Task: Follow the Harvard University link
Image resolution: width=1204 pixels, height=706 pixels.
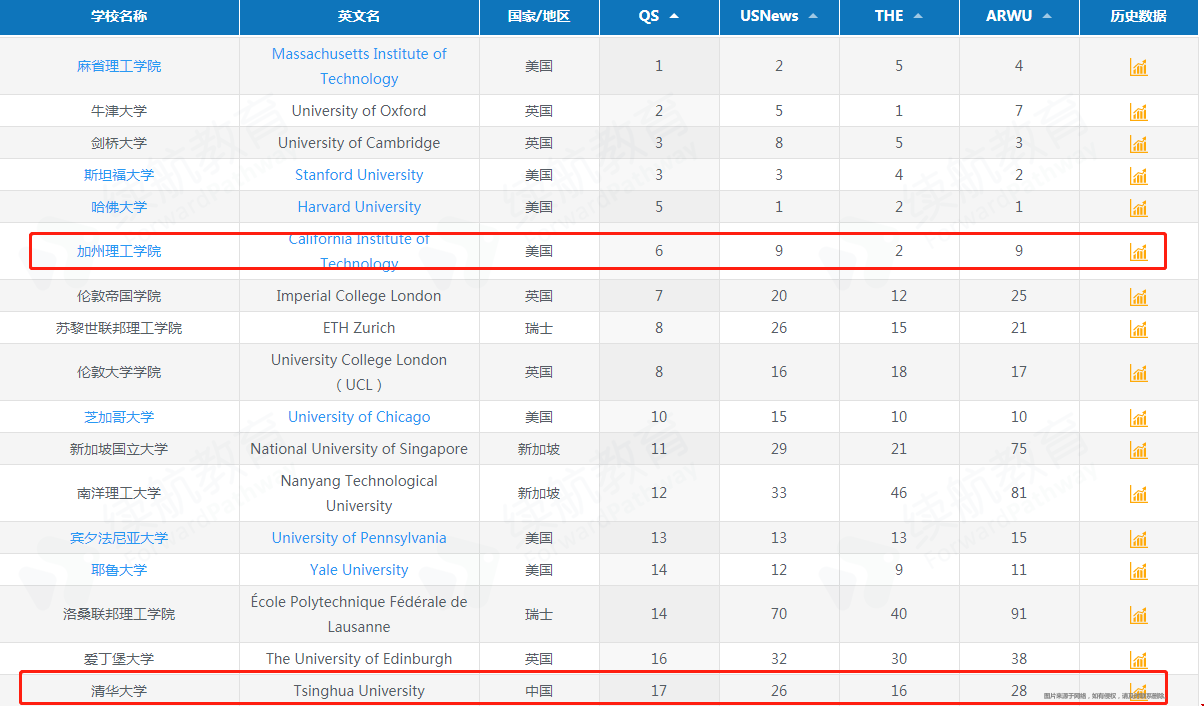Action: [359, 207]
